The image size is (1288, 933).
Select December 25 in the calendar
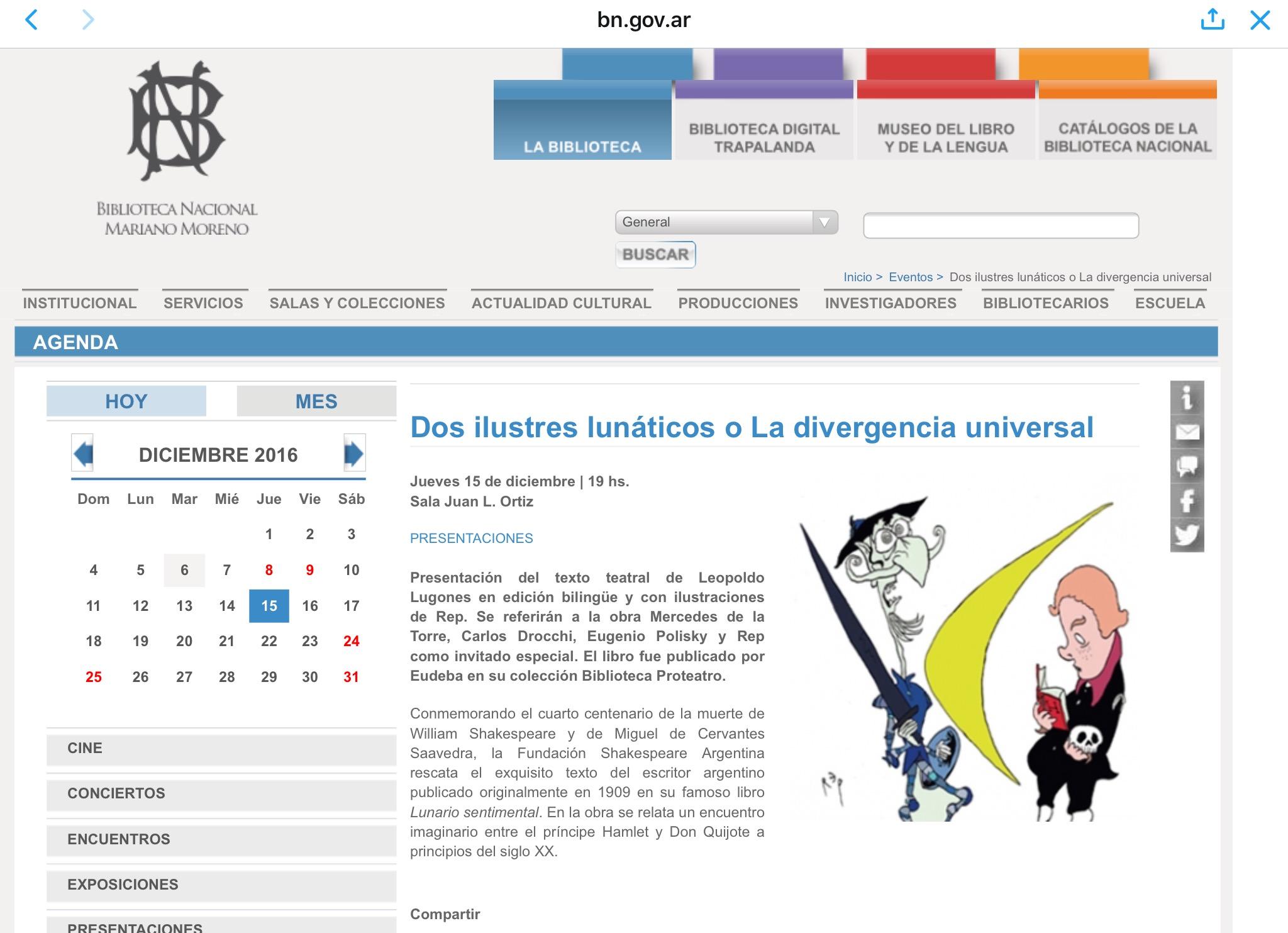tap(94, 677)
